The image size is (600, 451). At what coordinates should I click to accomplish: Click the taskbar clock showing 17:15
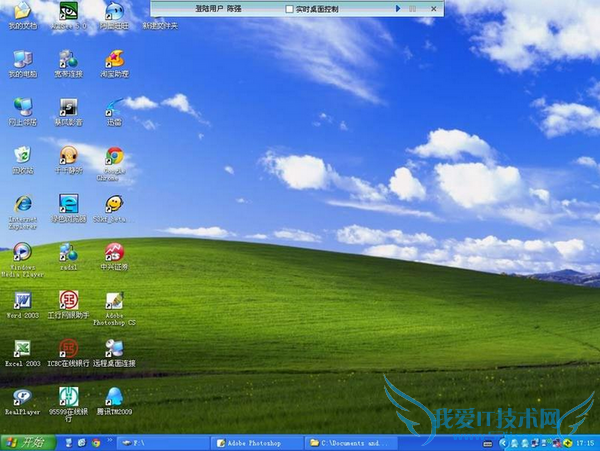pyautogui.click(x=585, y=442)
